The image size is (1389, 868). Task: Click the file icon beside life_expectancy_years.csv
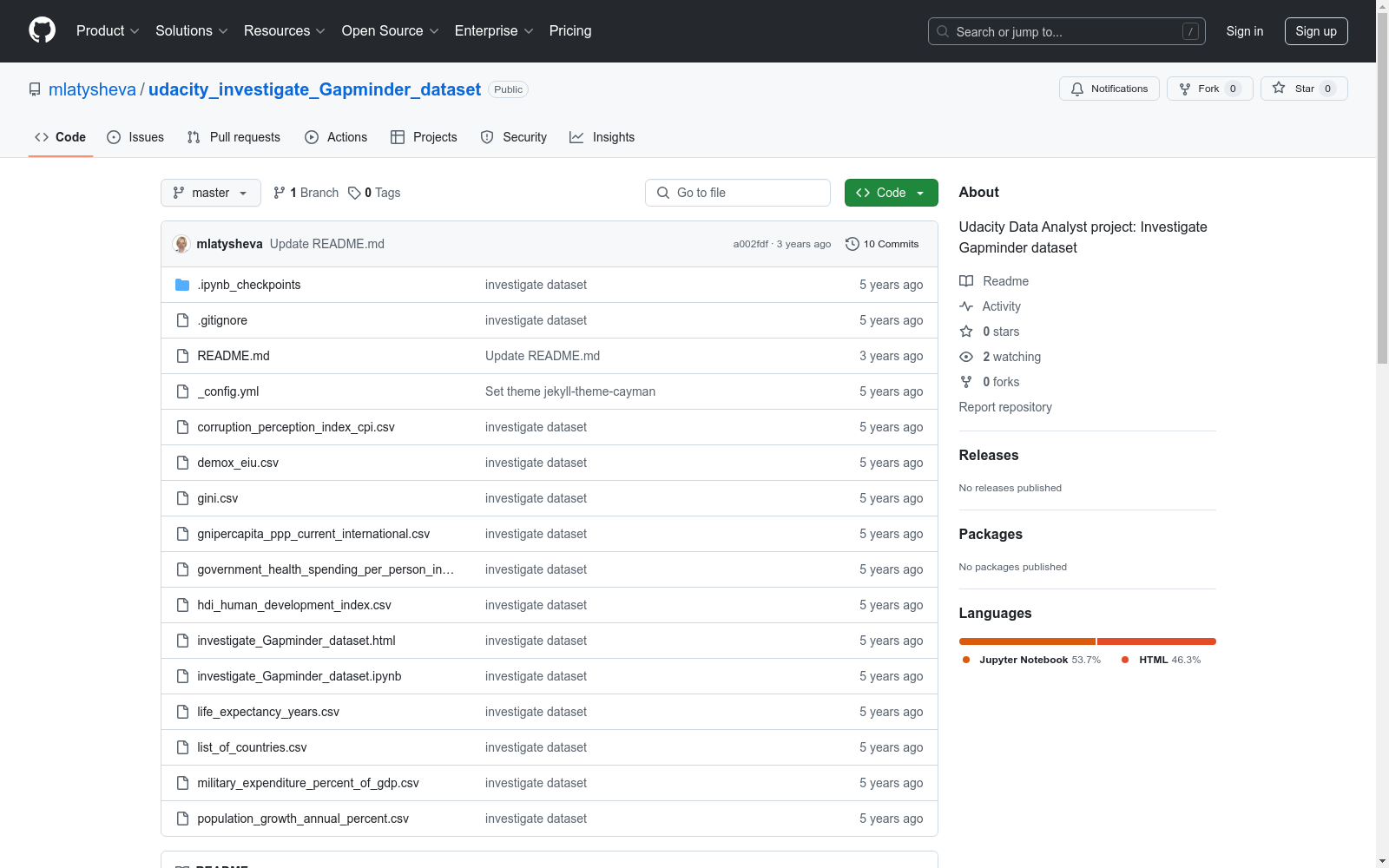(182, 712)
